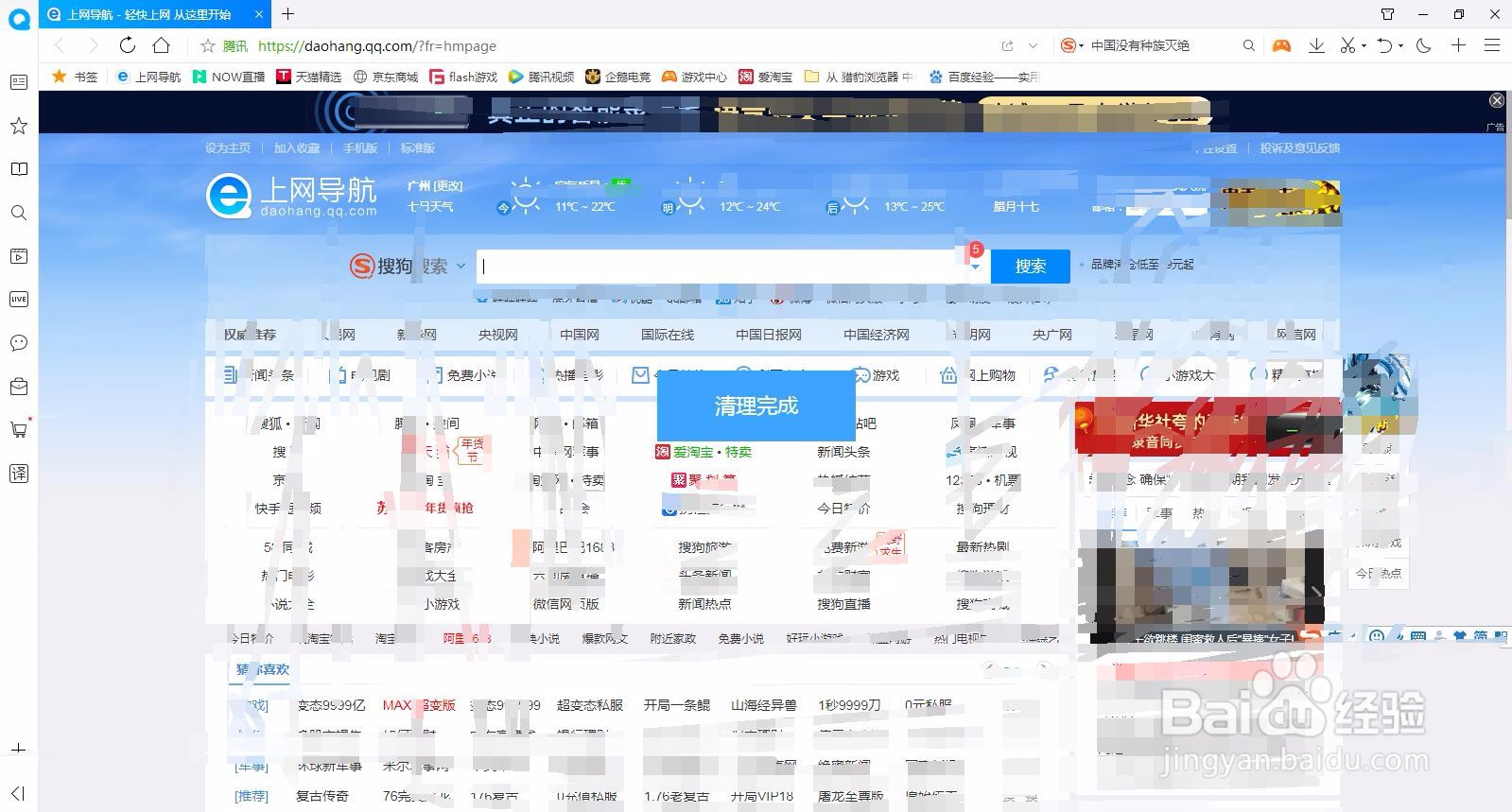The width and height of the screenshot is (1512, 812).
Task: Click the blue 搜索 button
Action: point(1030,267)
